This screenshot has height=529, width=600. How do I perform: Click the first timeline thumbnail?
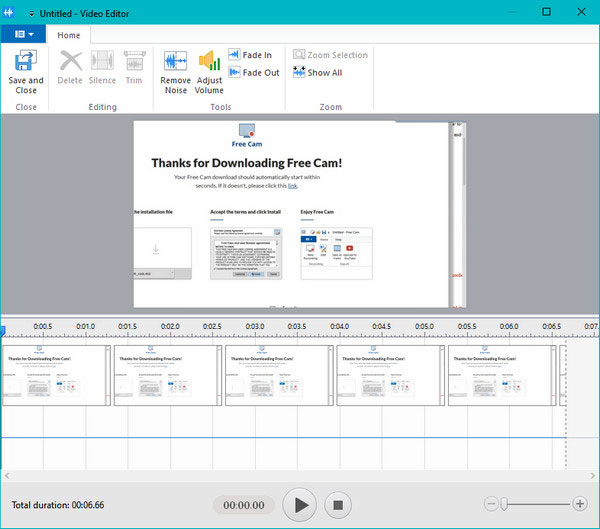[57, 376]
